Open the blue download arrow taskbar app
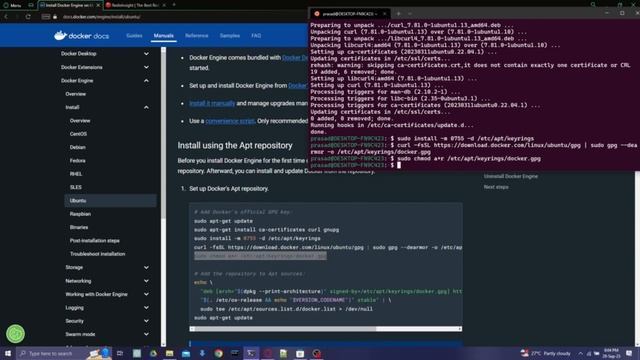Image resolution: width=640 pixels, height=360 pixels. click(x=202, y=353)
